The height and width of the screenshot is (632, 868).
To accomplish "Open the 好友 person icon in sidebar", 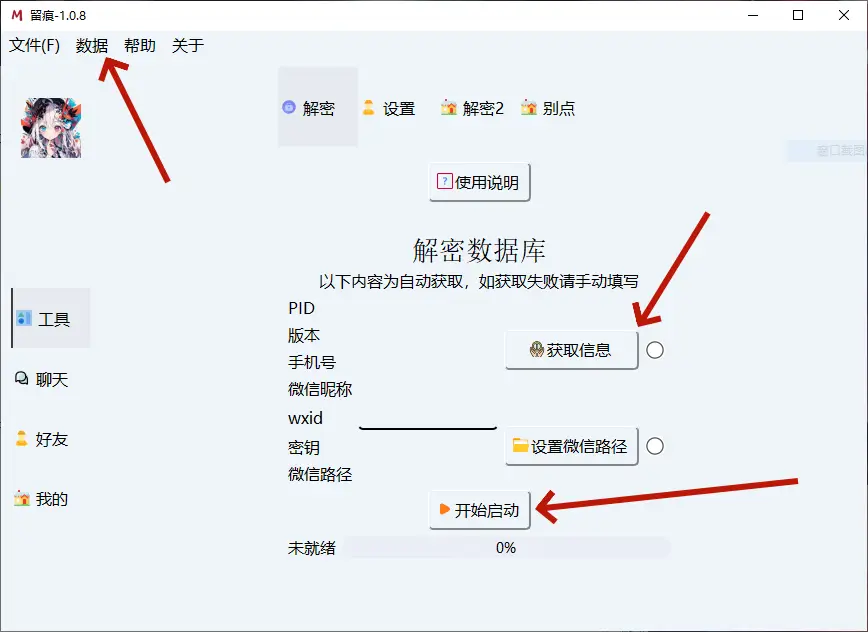I will (x=22, y=438).
